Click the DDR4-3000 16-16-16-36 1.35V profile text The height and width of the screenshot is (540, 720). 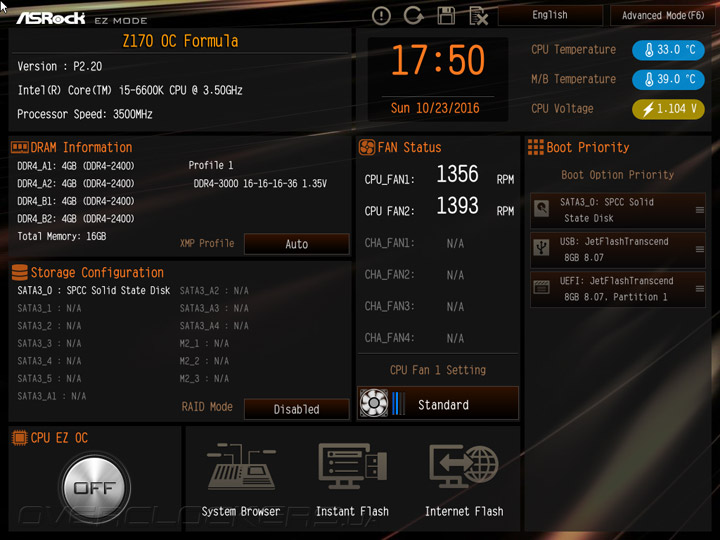(260, 184)
